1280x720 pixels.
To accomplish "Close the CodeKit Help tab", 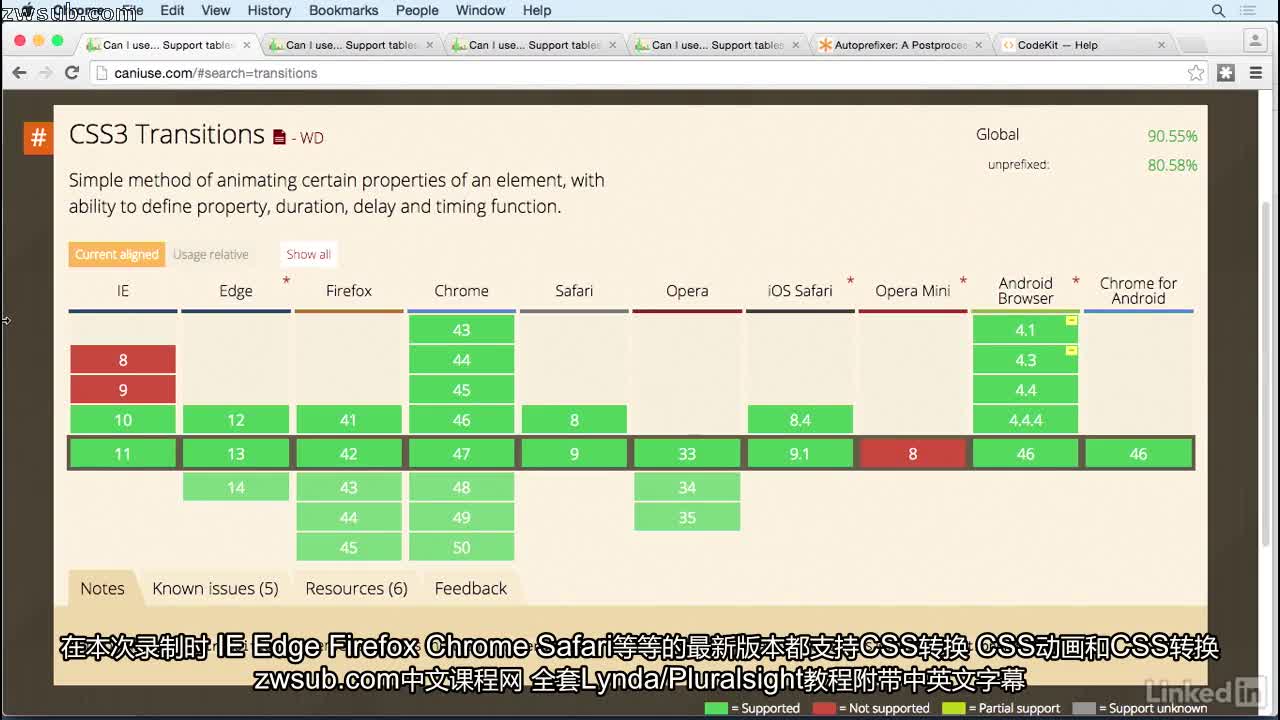I will [1161, 45].
